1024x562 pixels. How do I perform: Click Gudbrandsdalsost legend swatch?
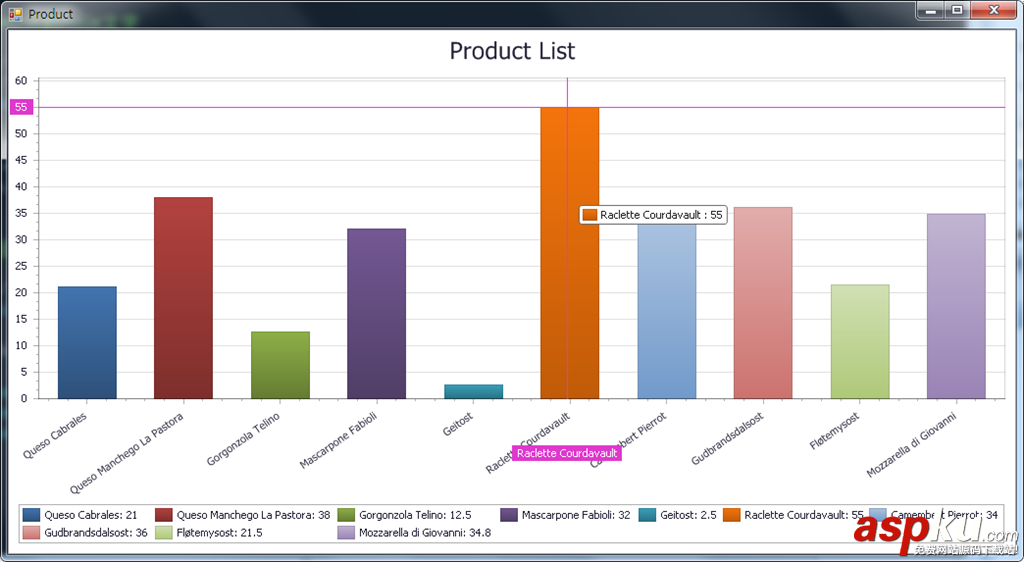pos(31,533)
